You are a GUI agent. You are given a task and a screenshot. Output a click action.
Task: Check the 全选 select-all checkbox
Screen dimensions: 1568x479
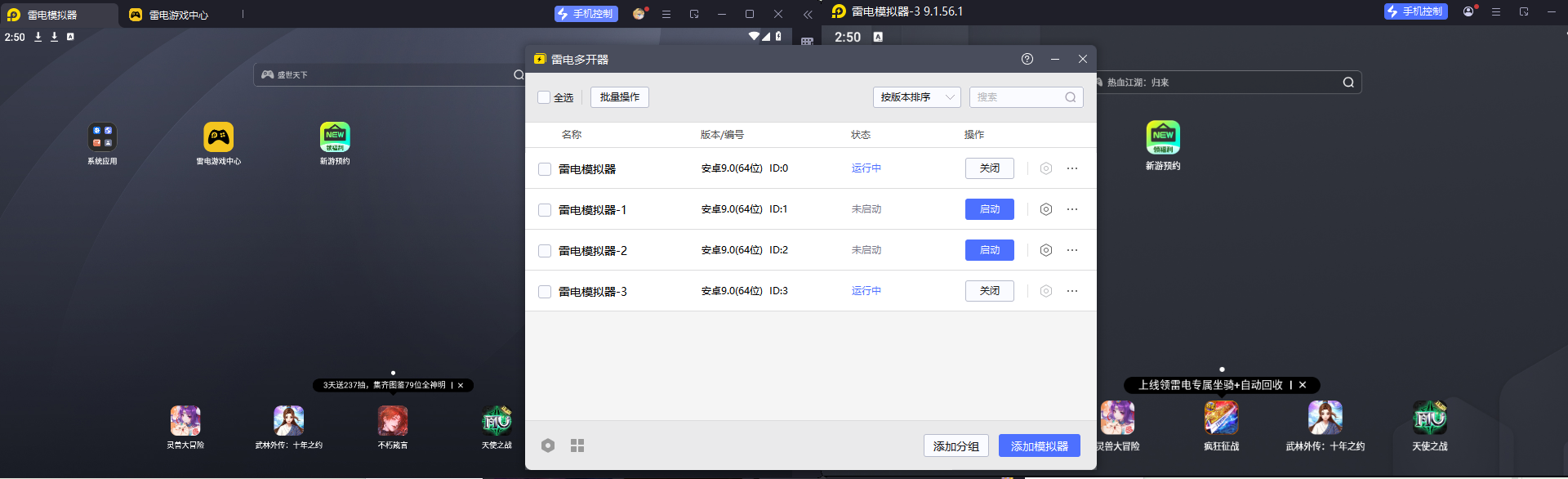point(544,97)
